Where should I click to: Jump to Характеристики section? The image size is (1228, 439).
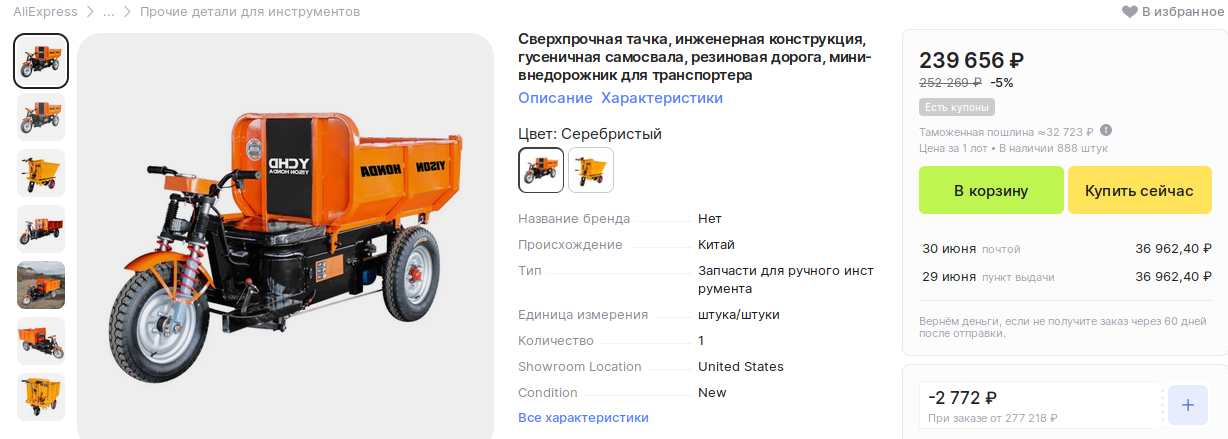point(662,98)
